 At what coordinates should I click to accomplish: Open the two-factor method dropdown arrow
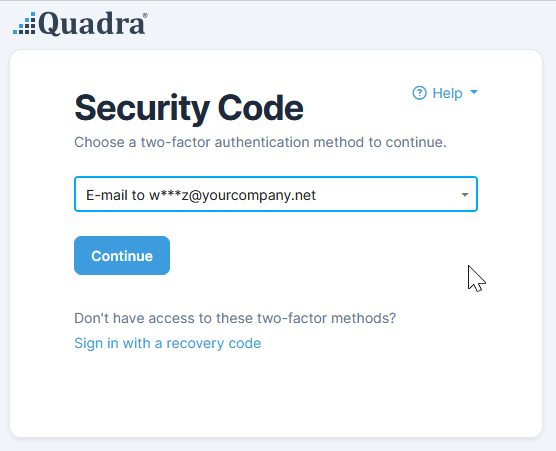tap(465, 194)
